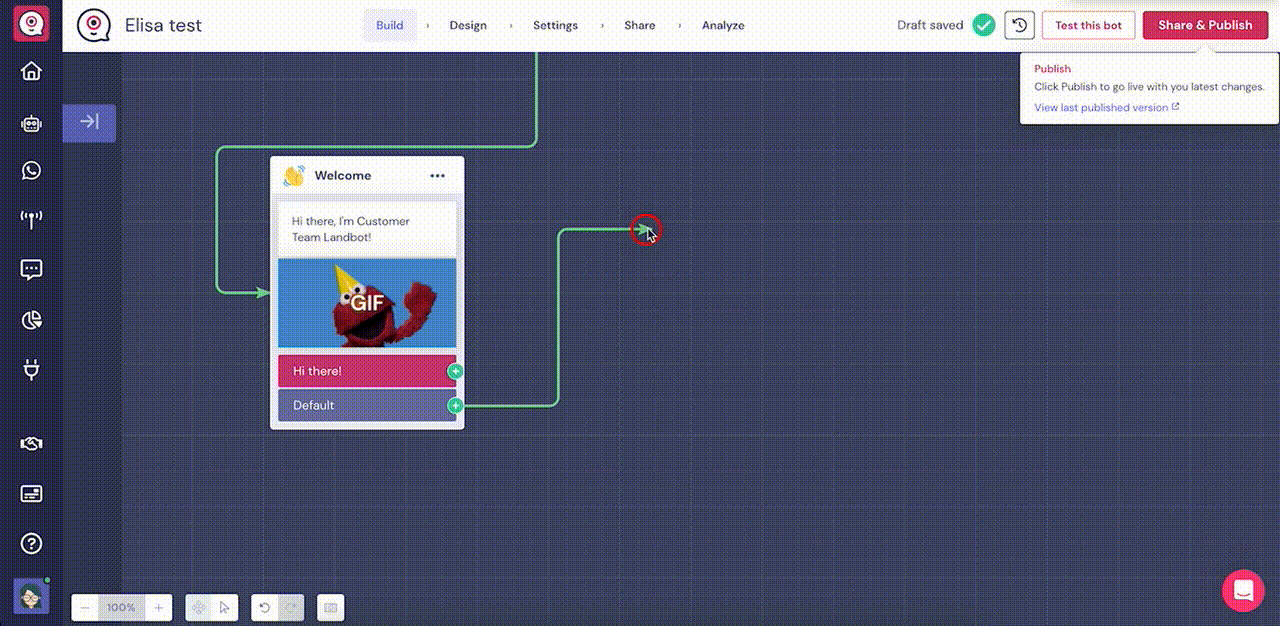1280x626 pixels.
Task: Open the keyboard shortcuts button
Action: (x=331, y=607)
